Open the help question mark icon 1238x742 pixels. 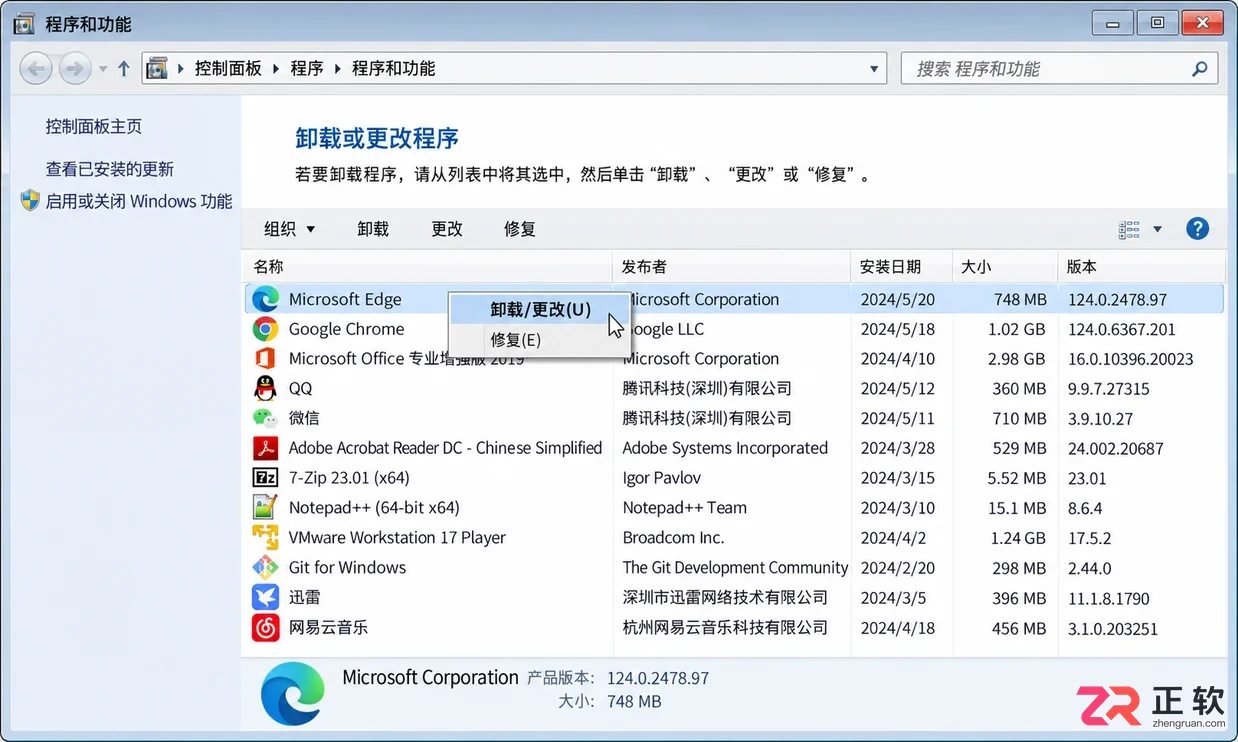tap(1197, 229)
